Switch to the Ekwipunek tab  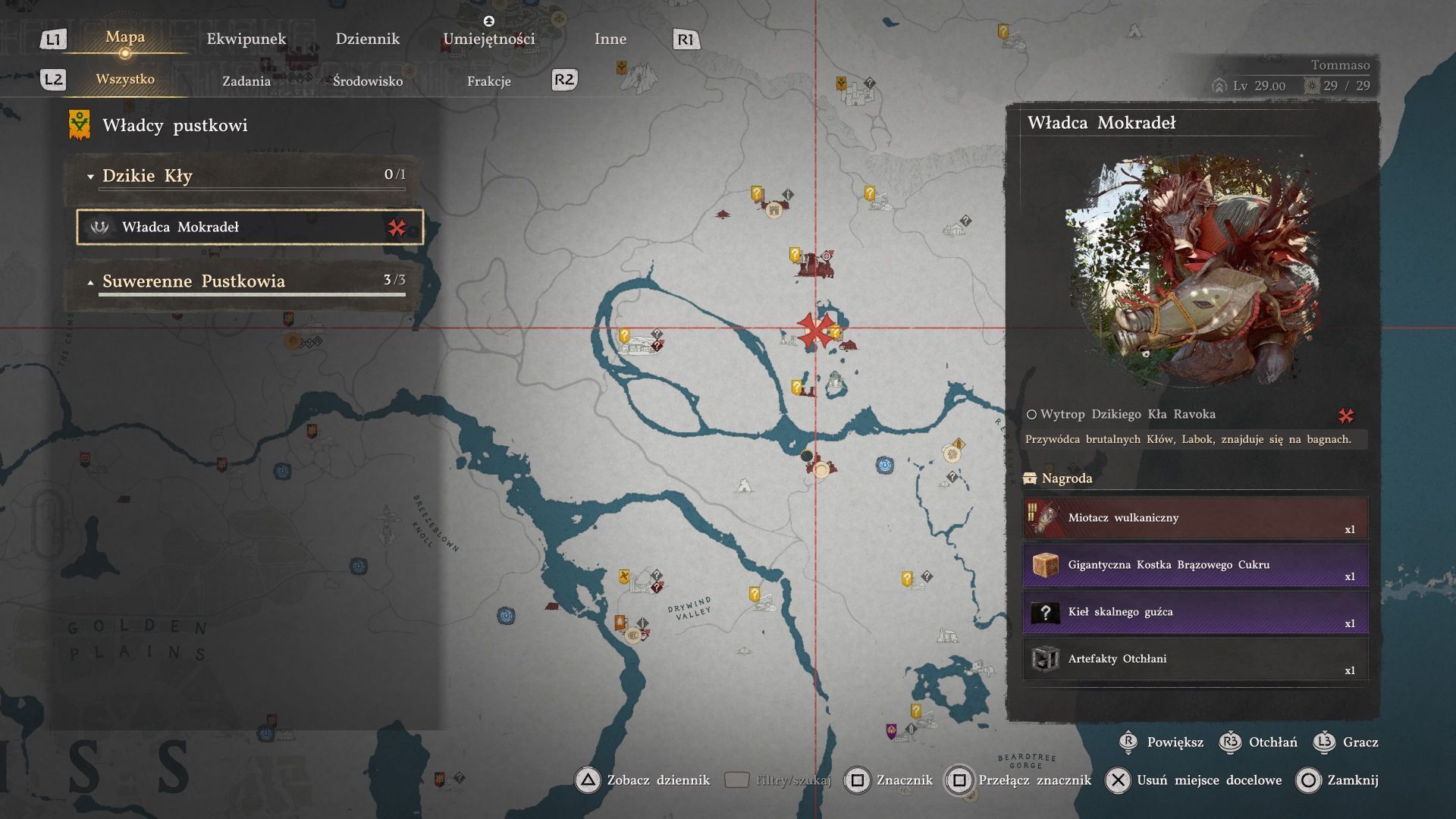(246, 39)
